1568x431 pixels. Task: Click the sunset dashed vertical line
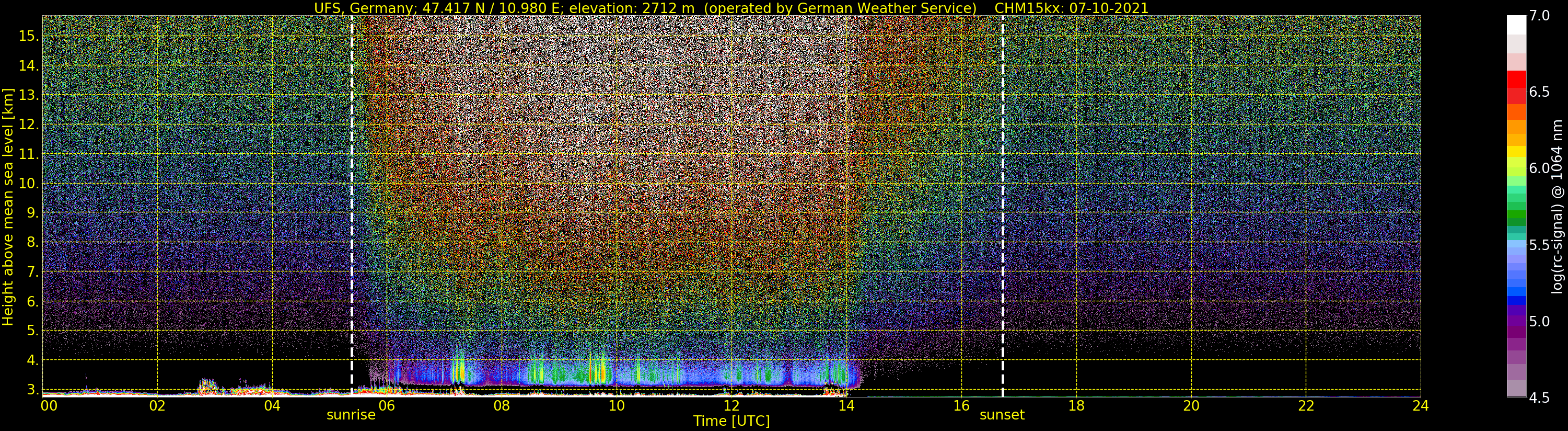point(1003,206)
